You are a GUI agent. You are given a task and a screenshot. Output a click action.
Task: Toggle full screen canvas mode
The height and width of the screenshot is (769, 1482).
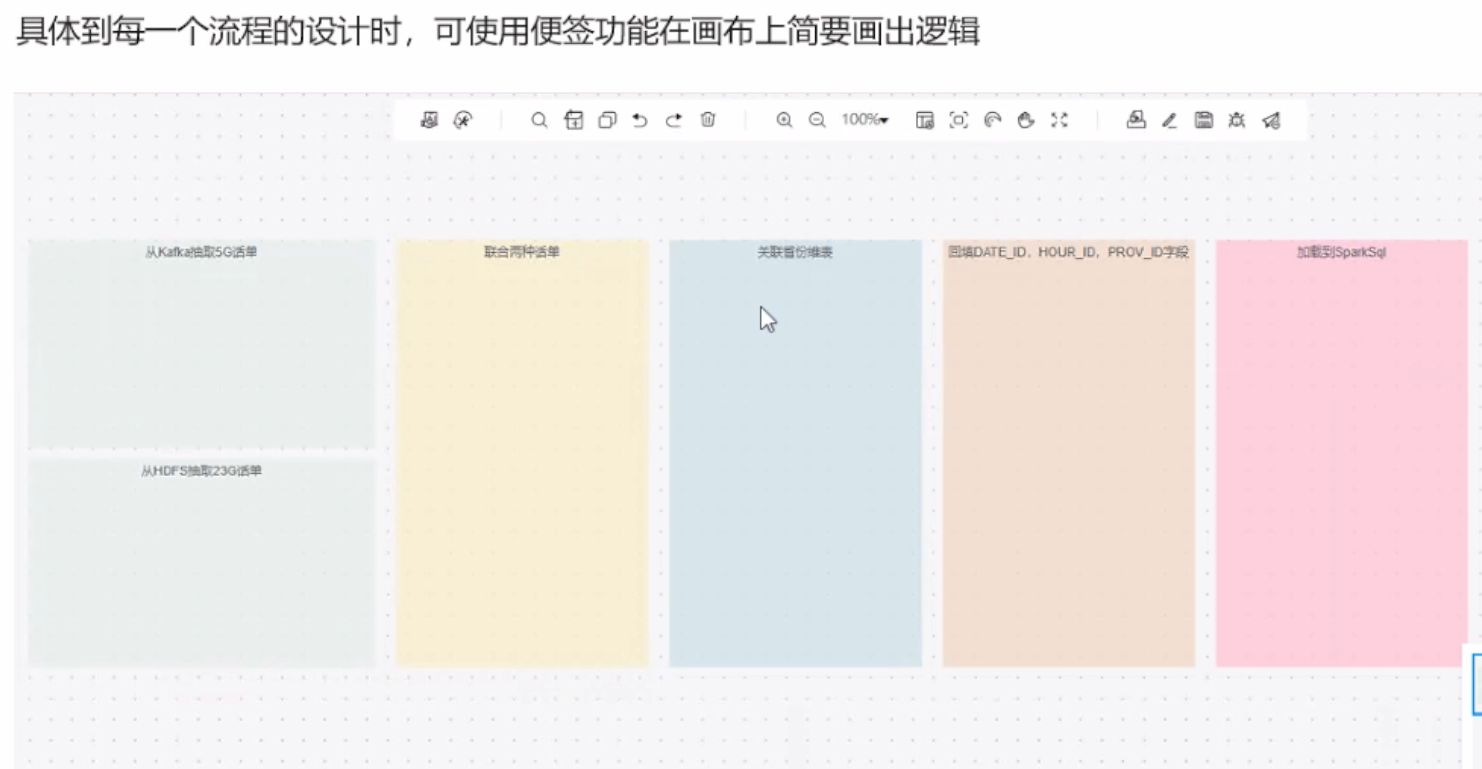coord(1059,120)
